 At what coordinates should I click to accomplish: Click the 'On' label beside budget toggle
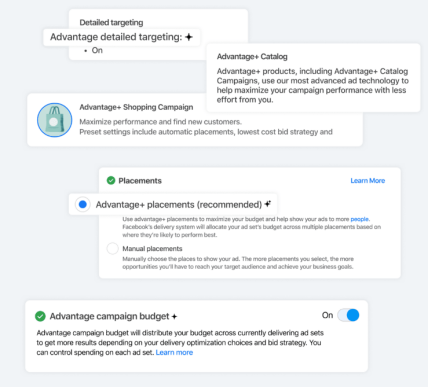pos(327,315)
